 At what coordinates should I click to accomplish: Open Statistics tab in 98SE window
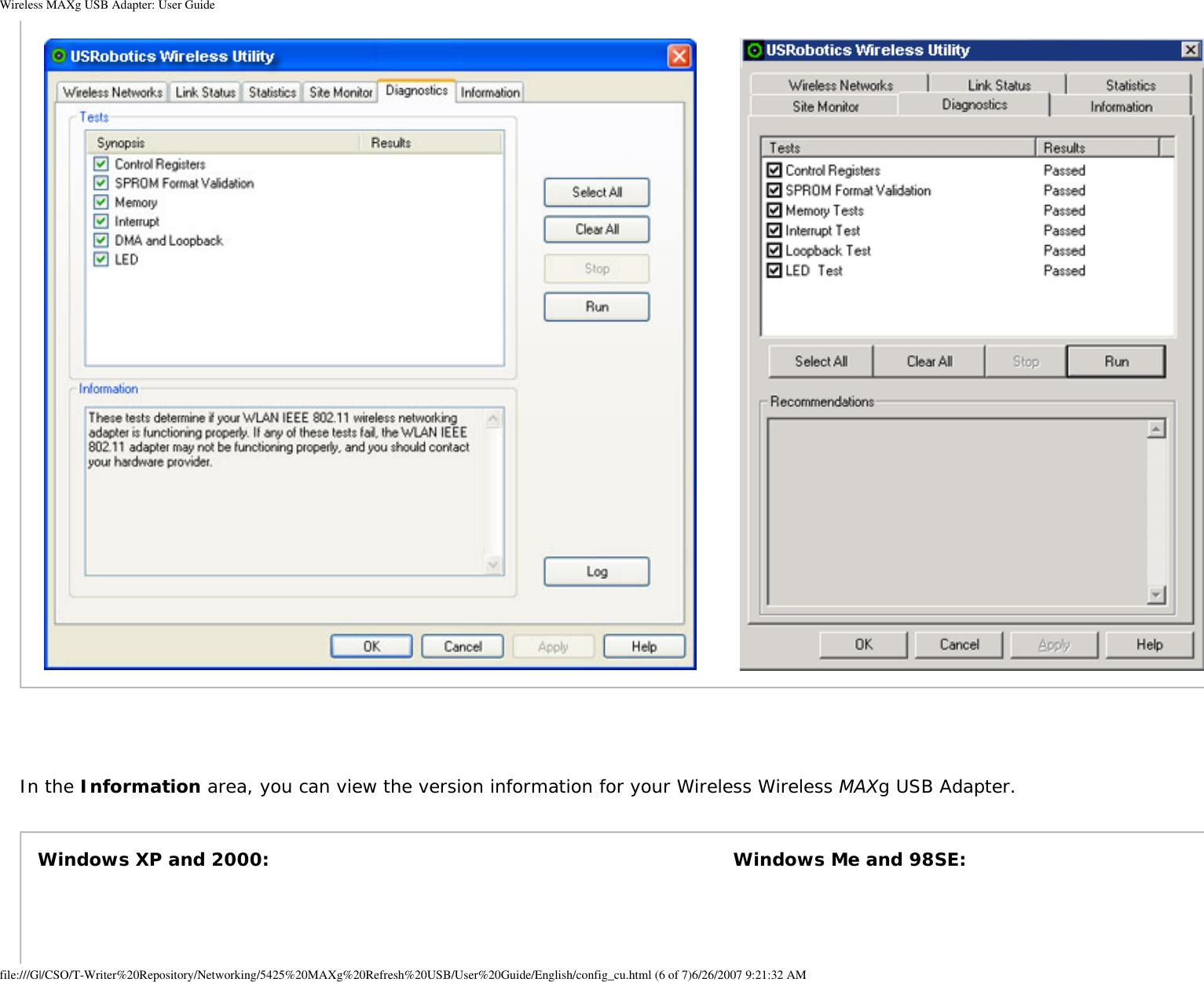[x=1130, y=85]
